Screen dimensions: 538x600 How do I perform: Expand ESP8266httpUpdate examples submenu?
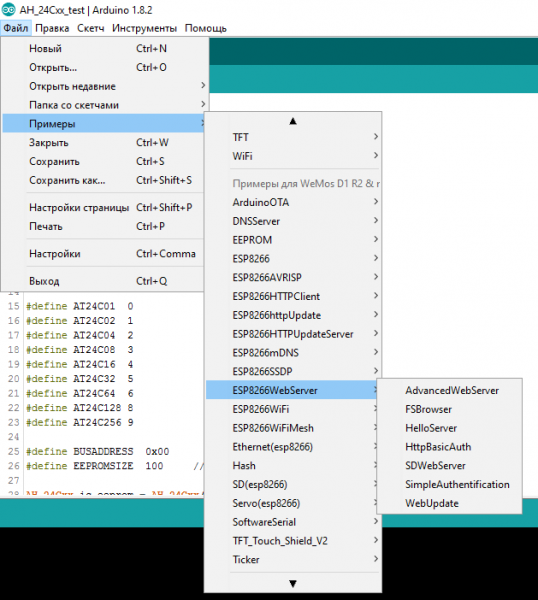293,315
